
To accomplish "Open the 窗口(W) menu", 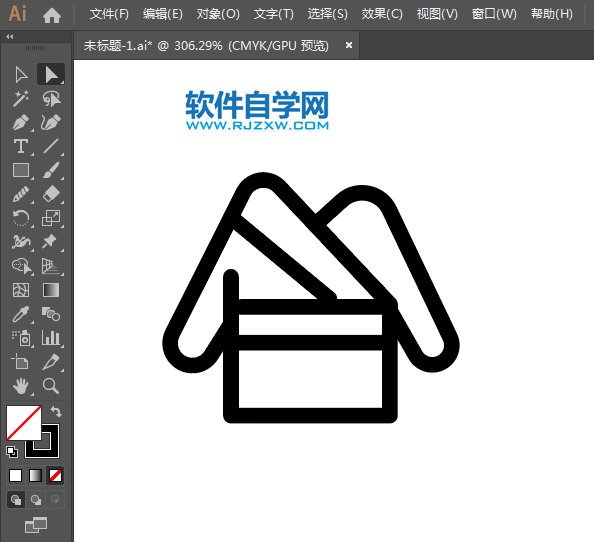I will 494,14.
